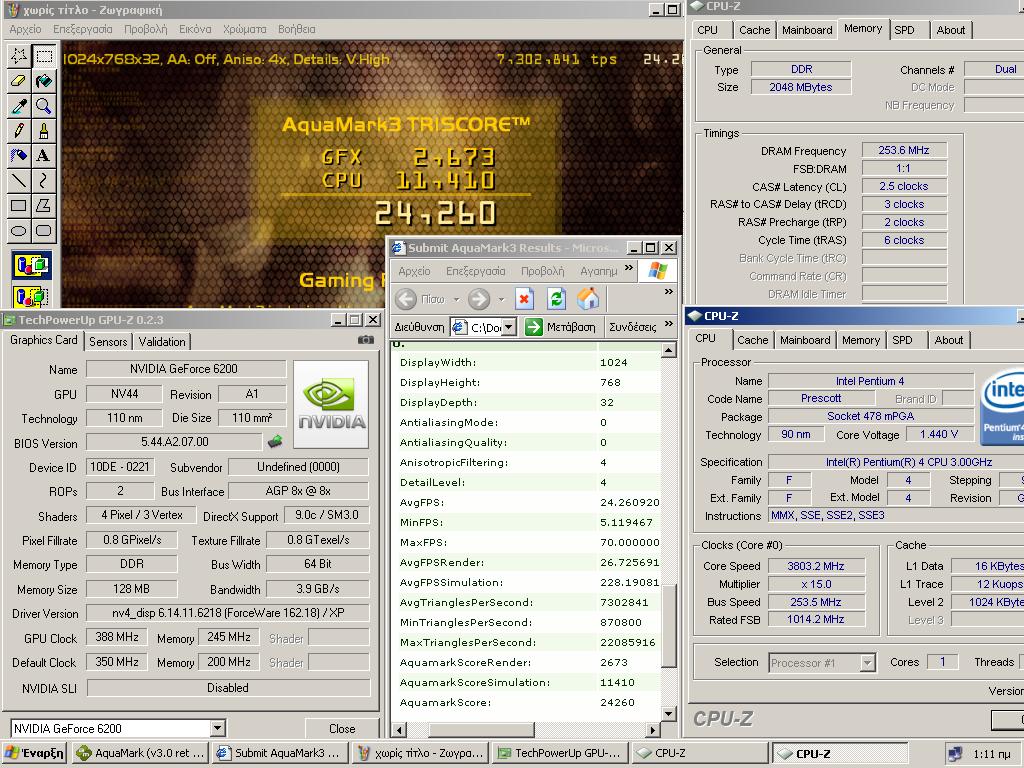1024x768 pixels.
Task: Go to the browser Home page icon
Action: point(588,299)
